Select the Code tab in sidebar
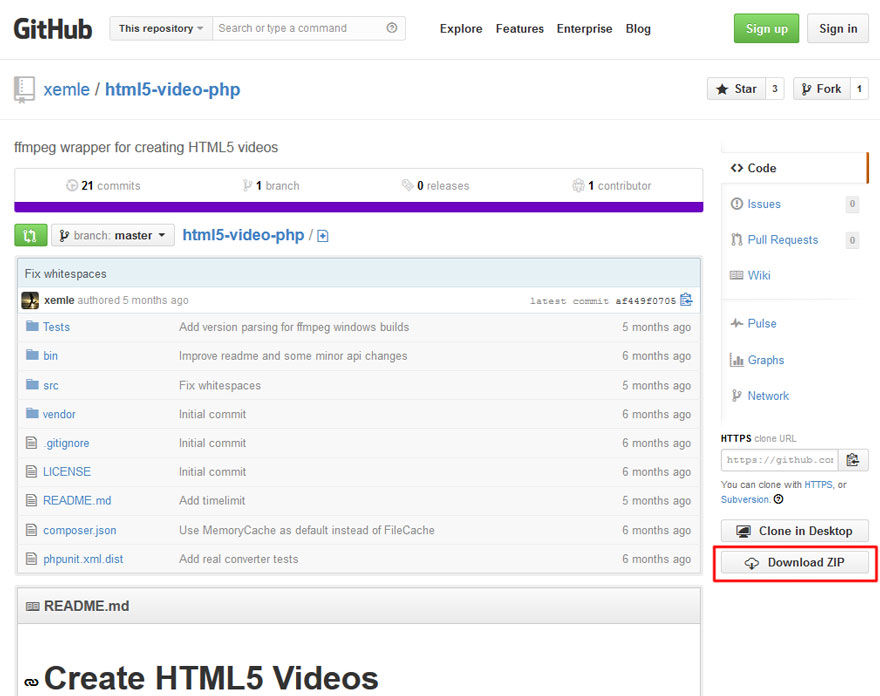 click(794, 168)
